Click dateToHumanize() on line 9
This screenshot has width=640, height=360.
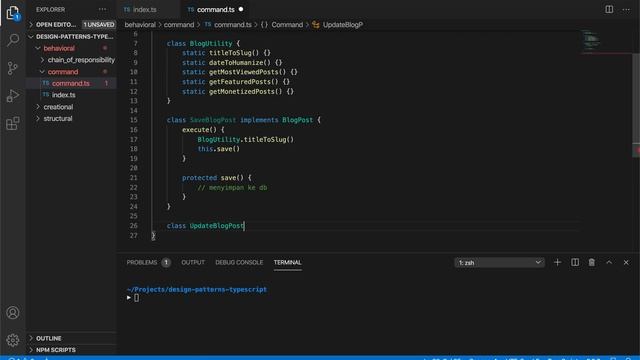240,63
